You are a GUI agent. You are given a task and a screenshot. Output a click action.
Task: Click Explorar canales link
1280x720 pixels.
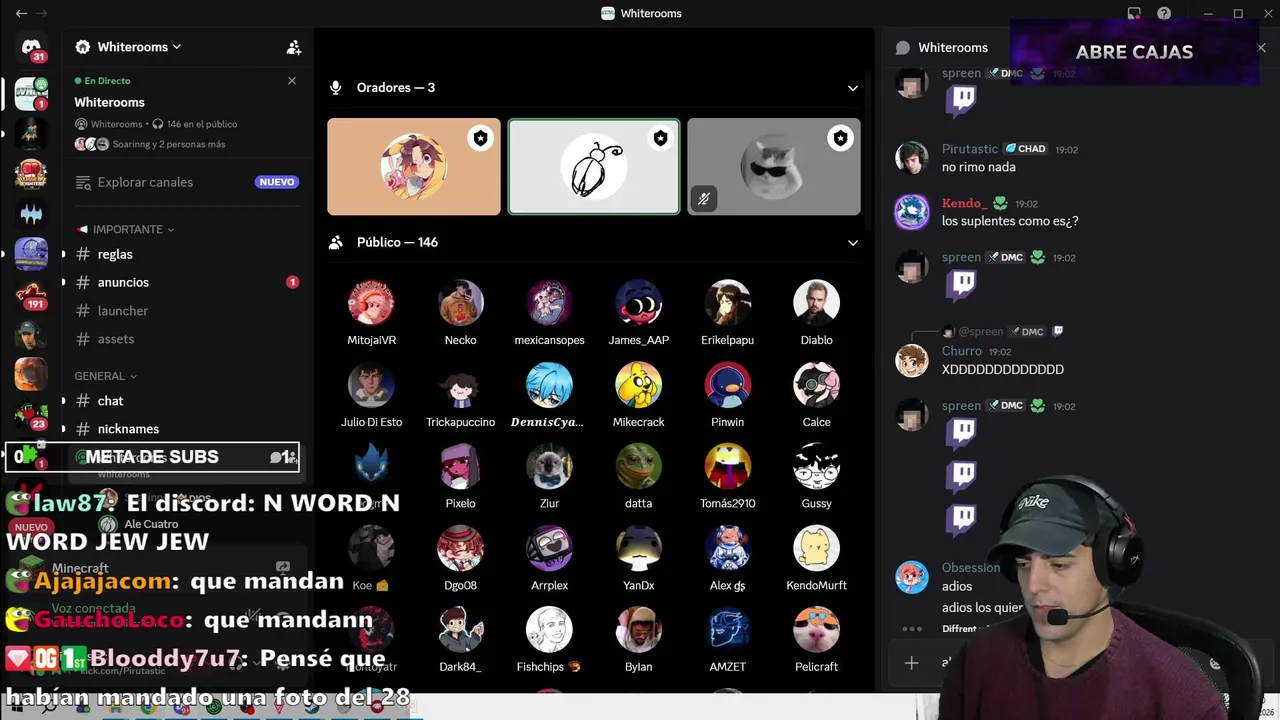145,182
